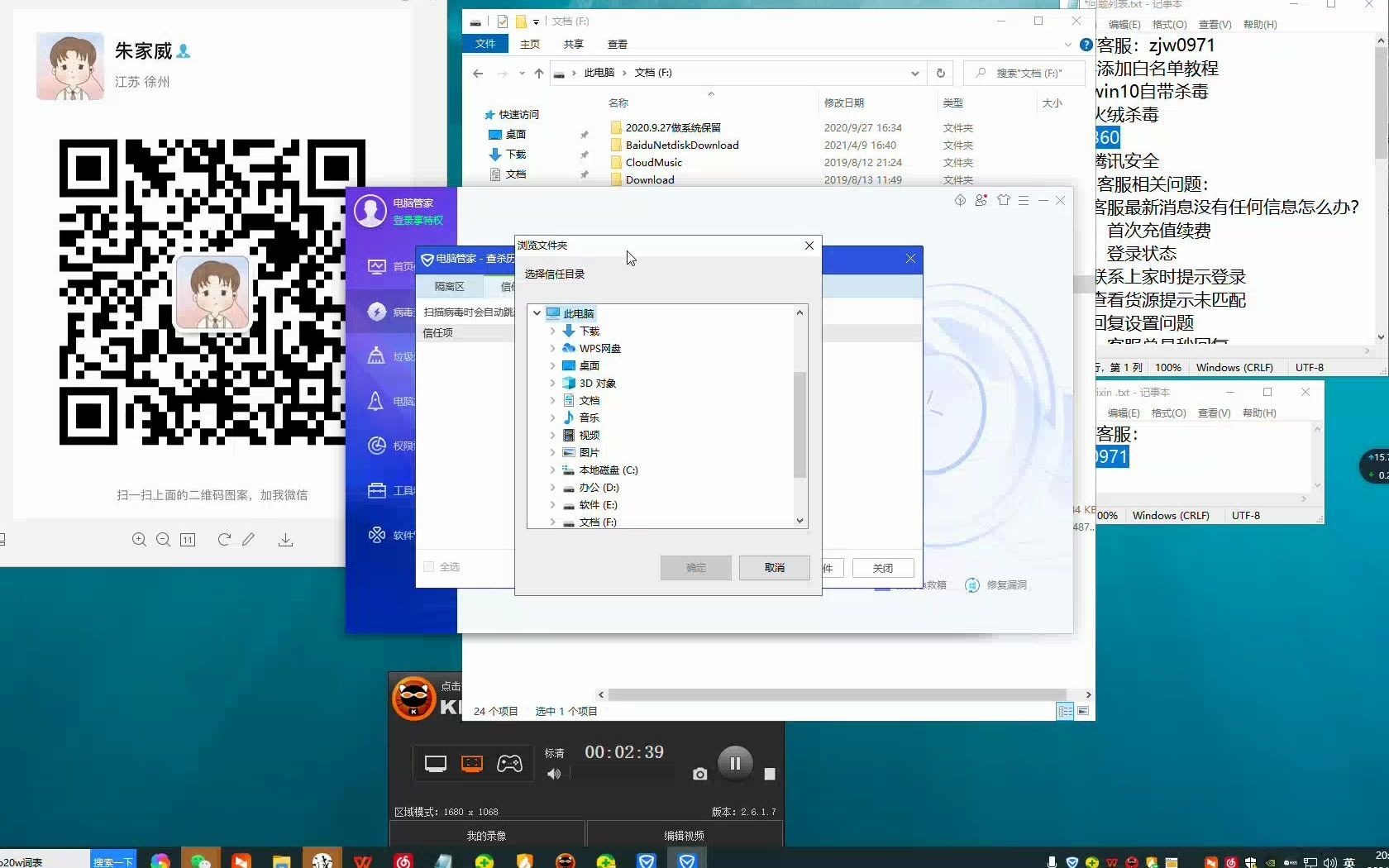Toggle the 全选 select-all checkbox
1389x868 pixels.
[428, 567]
